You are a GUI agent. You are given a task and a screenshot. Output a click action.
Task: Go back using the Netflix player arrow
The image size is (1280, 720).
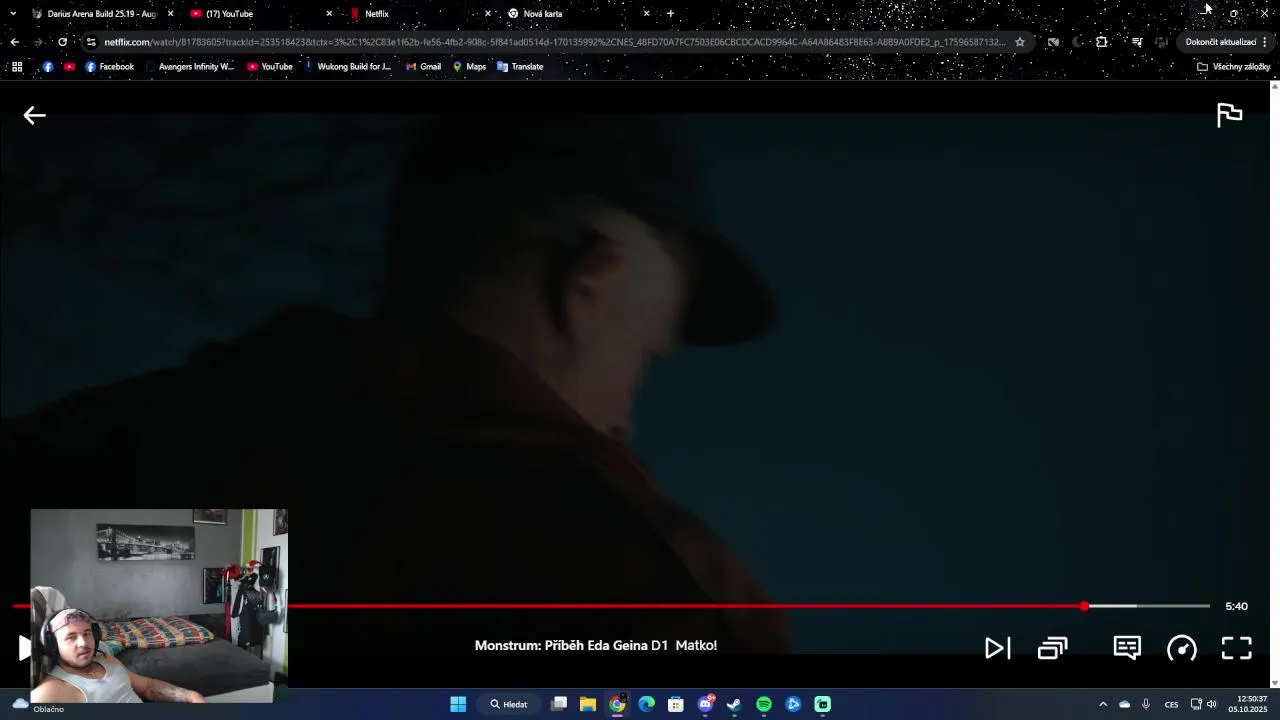[x=35, y=115]
